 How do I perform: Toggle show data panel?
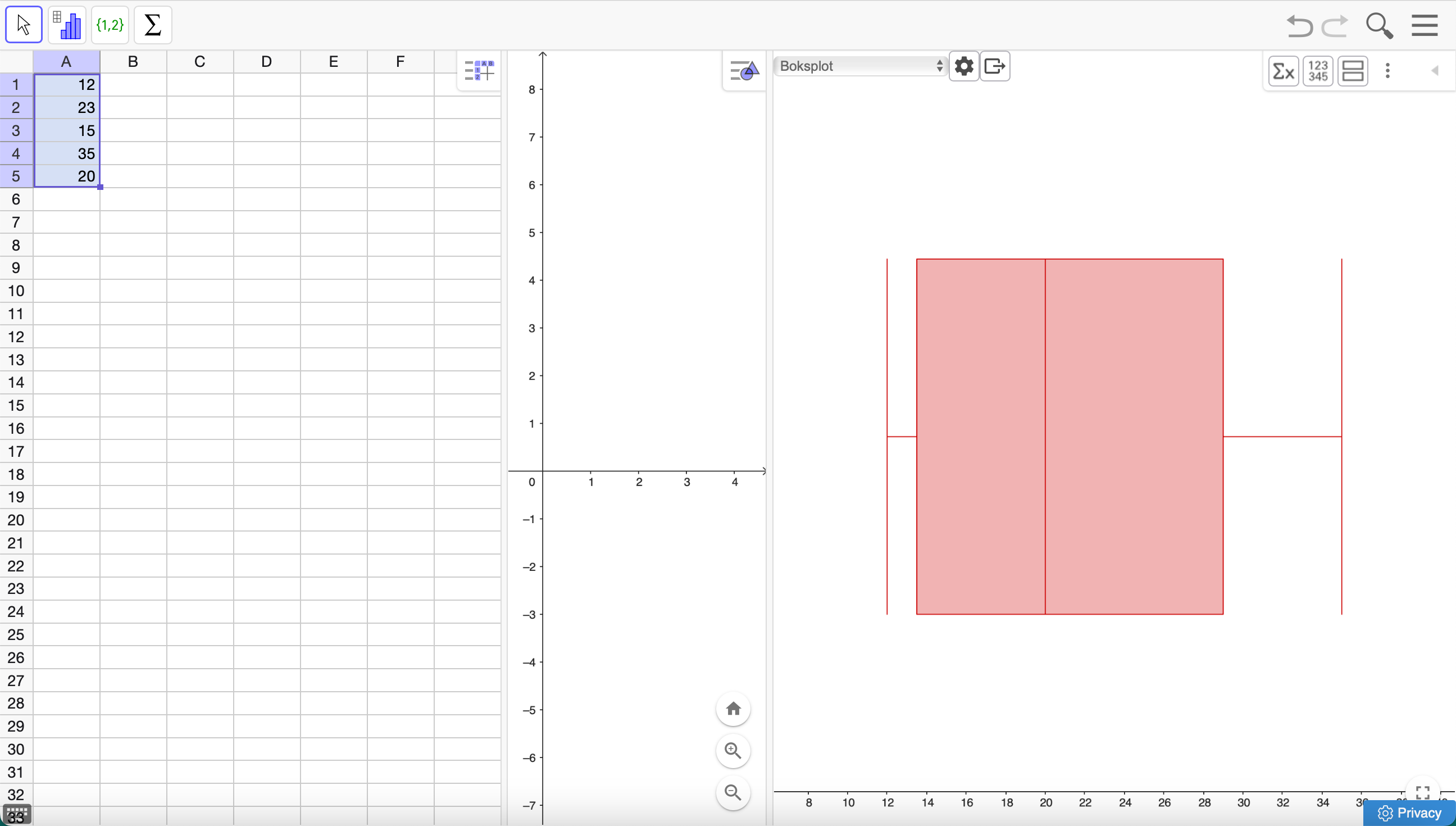tap(1318, 71)
